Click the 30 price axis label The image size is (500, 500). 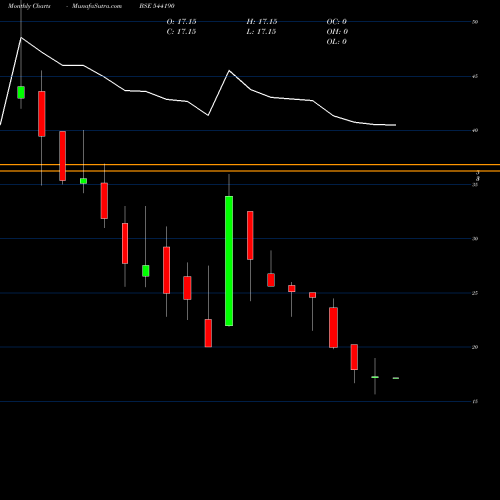pos(475,239)
